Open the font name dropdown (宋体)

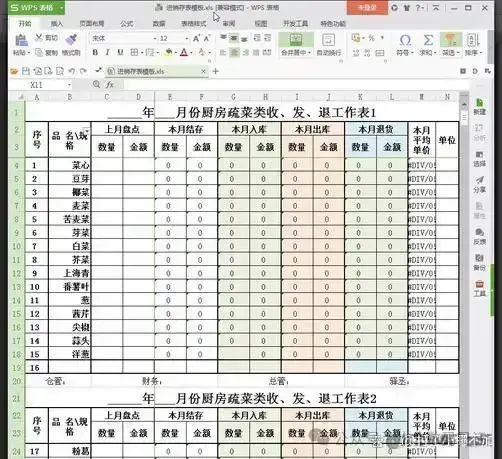point(155,38)
